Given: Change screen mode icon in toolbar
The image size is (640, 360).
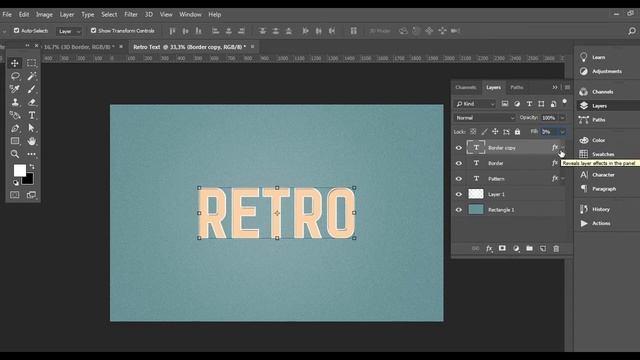Looking at the screenshot, I should pyautogui.click(x=31, y=195).
